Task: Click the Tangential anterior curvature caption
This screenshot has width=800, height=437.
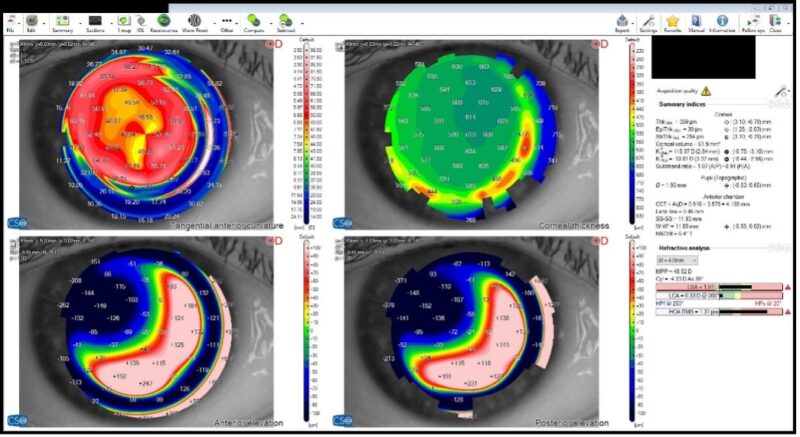Action: pyautogui.click(x=226, y=225)
